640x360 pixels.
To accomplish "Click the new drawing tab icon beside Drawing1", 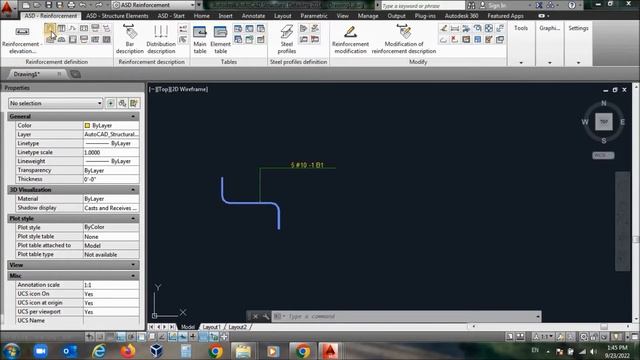I will point(76,74).
